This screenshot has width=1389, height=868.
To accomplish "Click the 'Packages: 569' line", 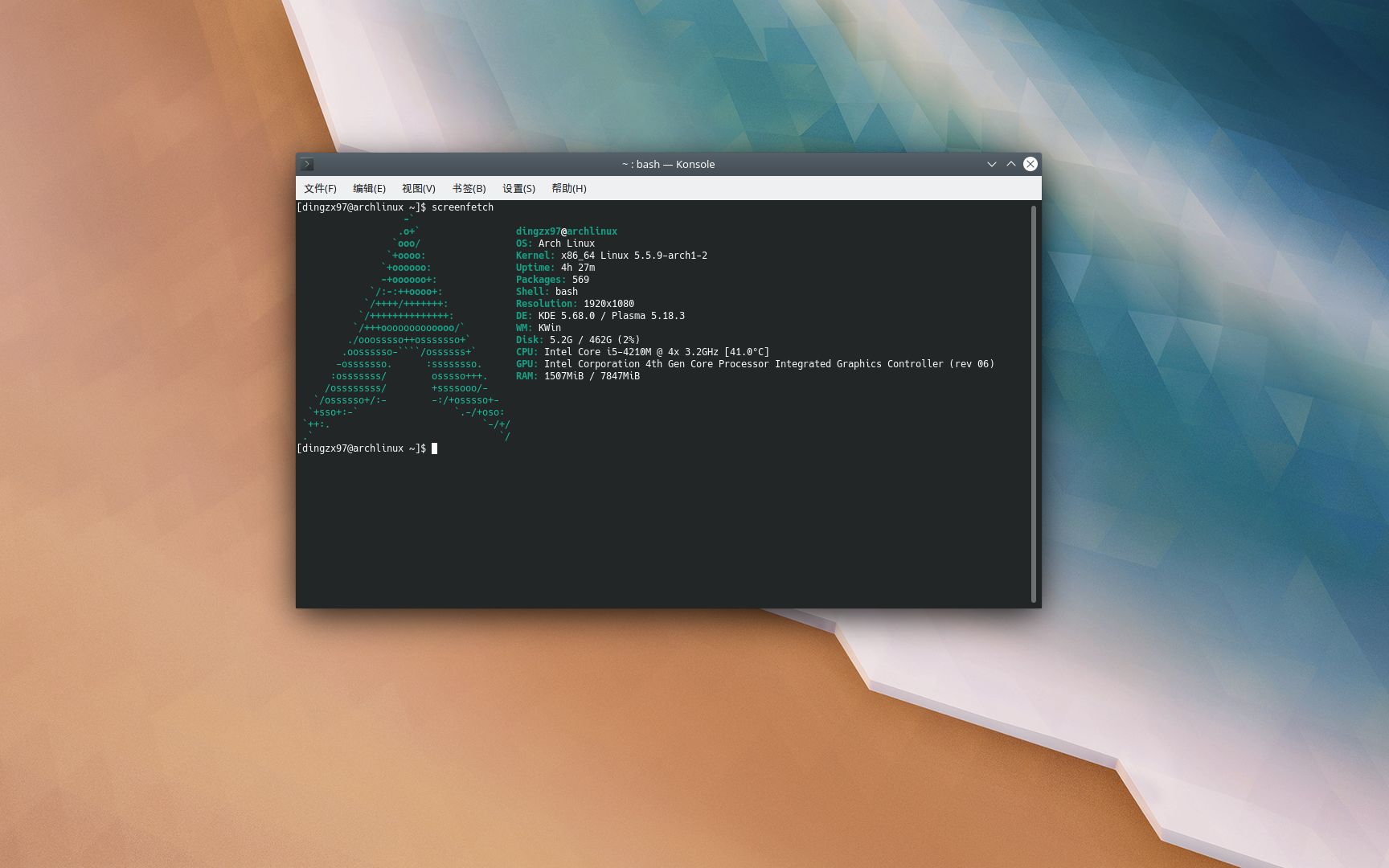I will tap(552, 280).
